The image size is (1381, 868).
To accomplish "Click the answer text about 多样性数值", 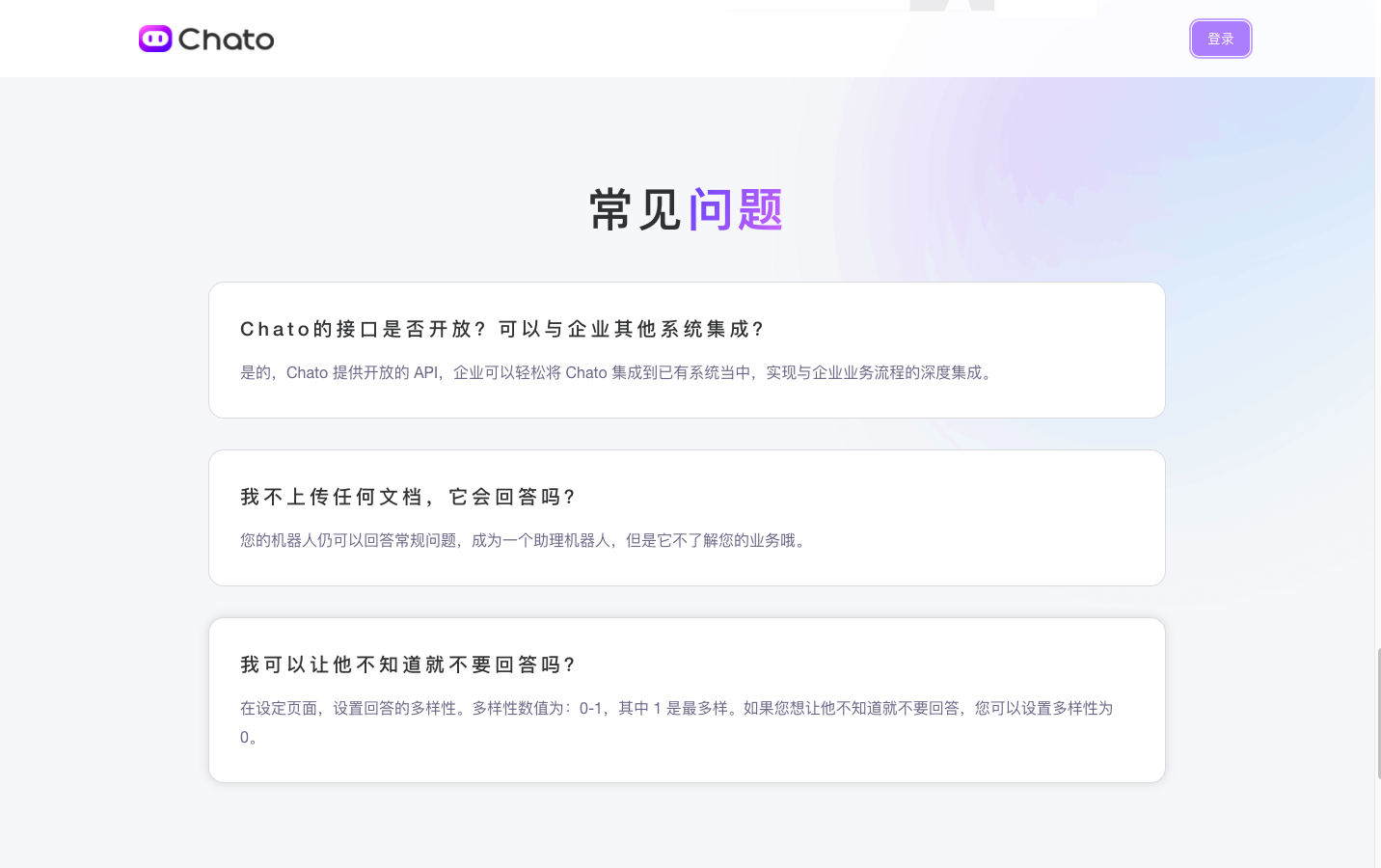I will pyautogui.click(x=676, y=722).
